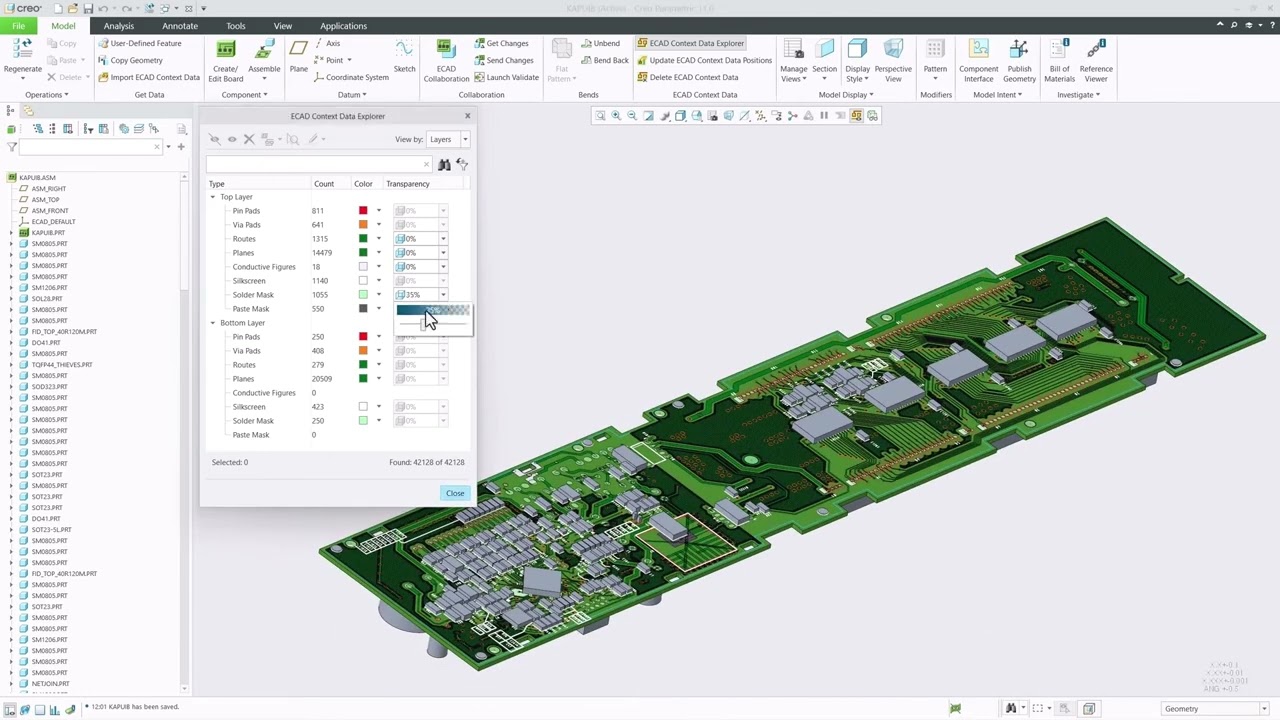
Task: Click Get Changes
Action: click(x=501, y=43)
